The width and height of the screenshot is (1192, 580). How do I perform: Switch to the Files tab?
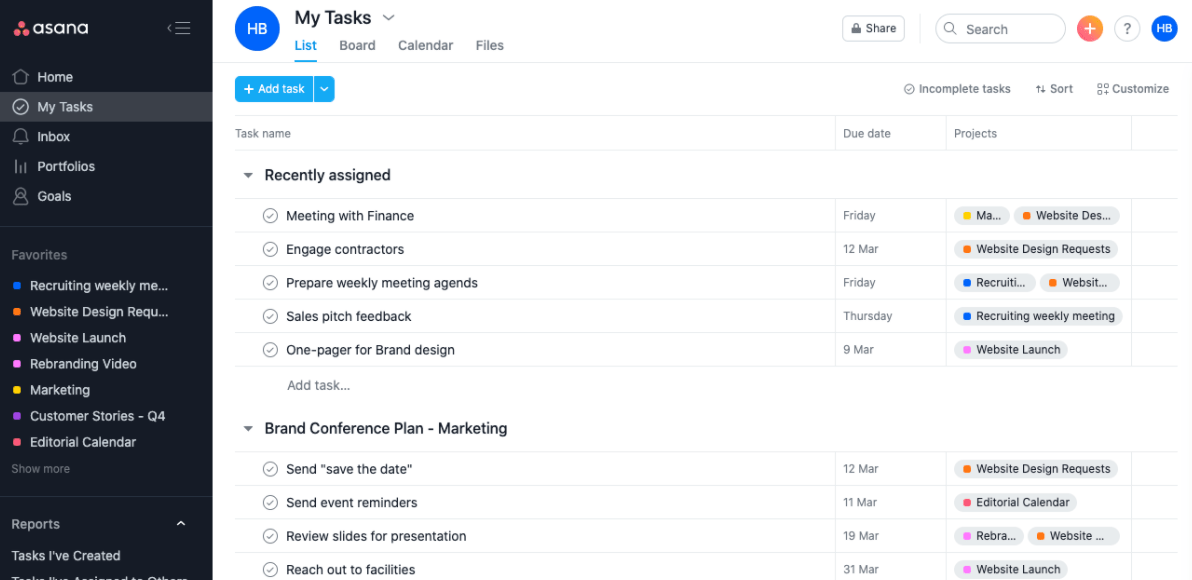pos(490,46)
